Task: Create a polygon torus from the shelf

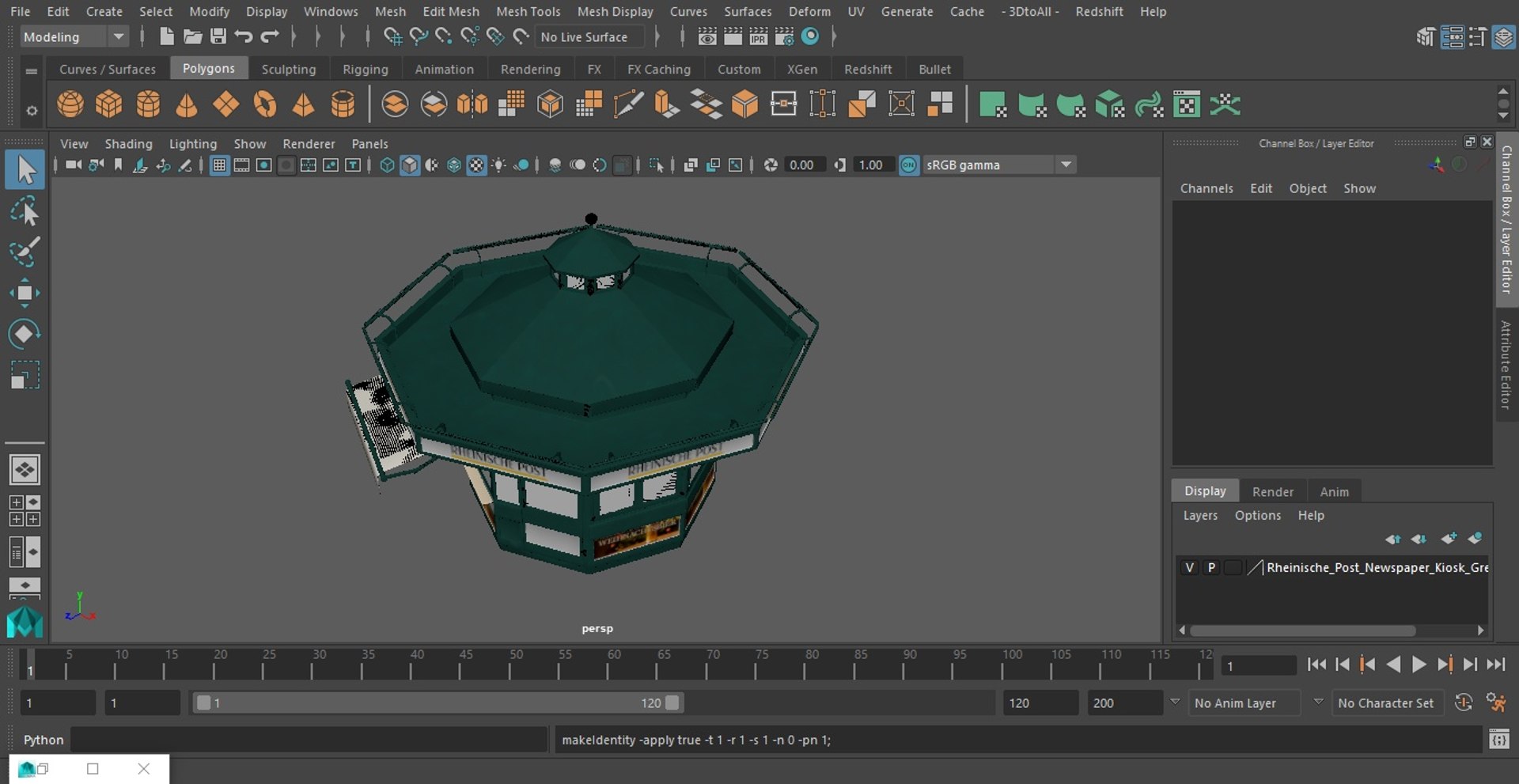Action: click(265, 104)
